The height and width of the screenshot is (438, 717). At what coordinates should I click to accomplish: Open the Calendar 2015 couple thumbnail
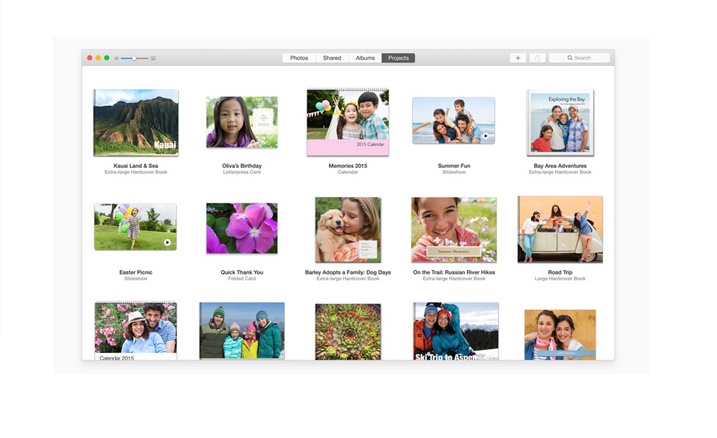click(x=136, y=331)
